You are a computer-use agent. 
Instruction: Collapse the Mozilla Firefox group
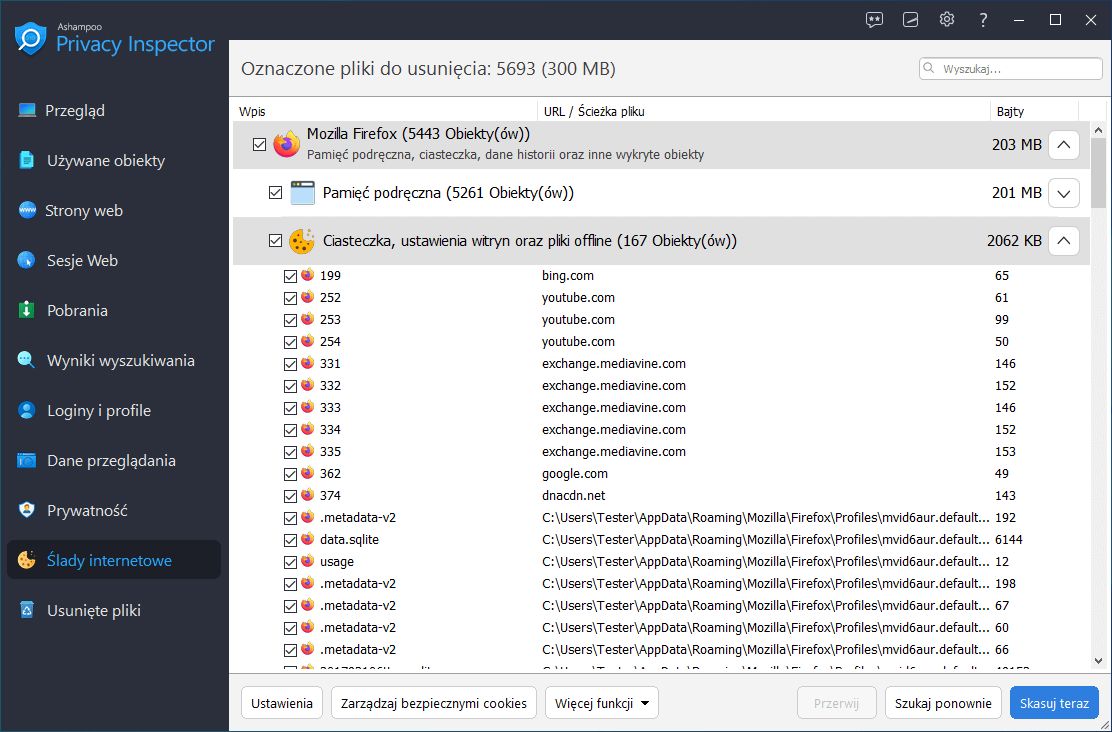click(x=1063, y=145)
